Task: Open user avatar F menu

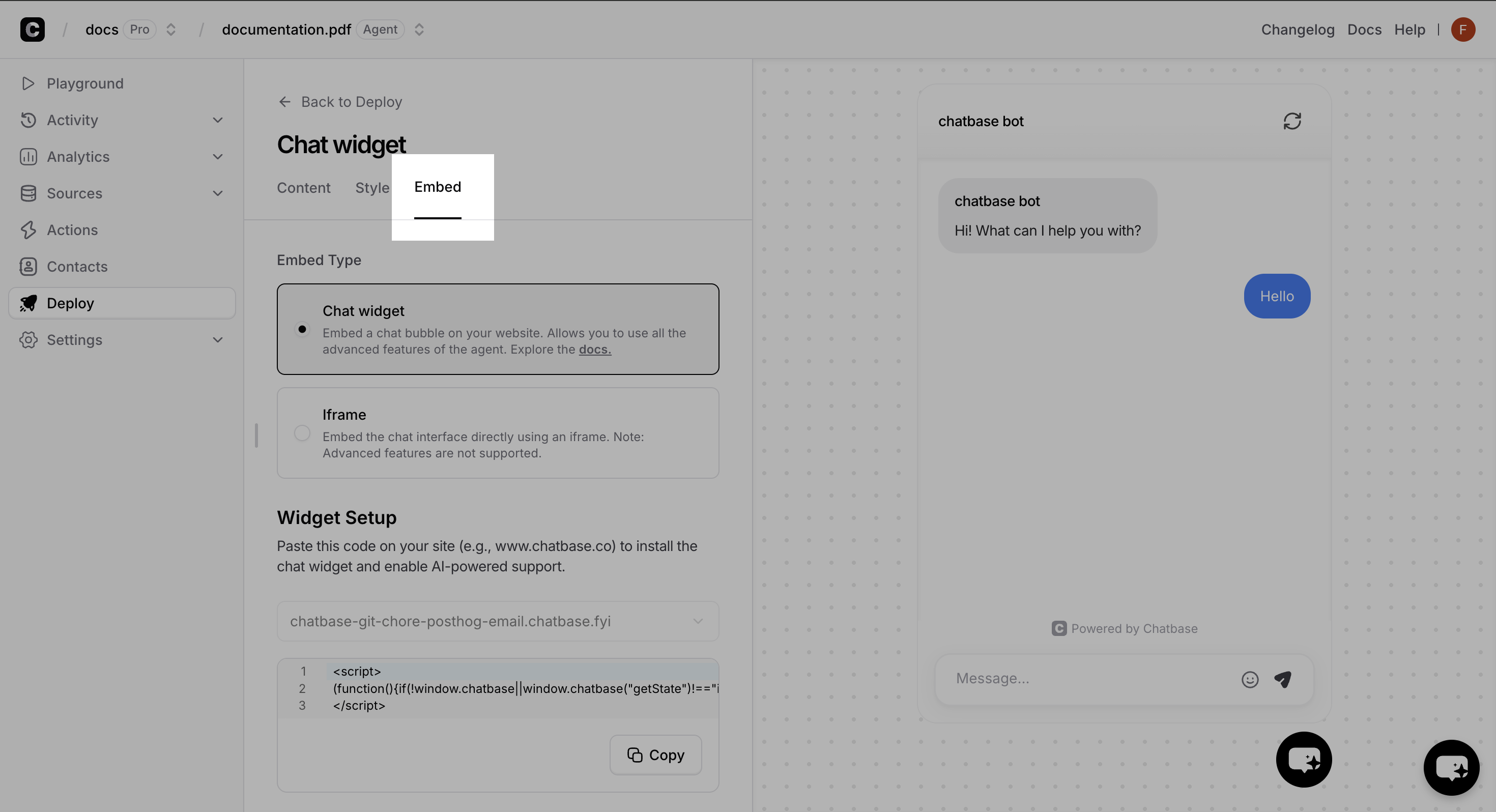Action: click(x=1462, y=29)
